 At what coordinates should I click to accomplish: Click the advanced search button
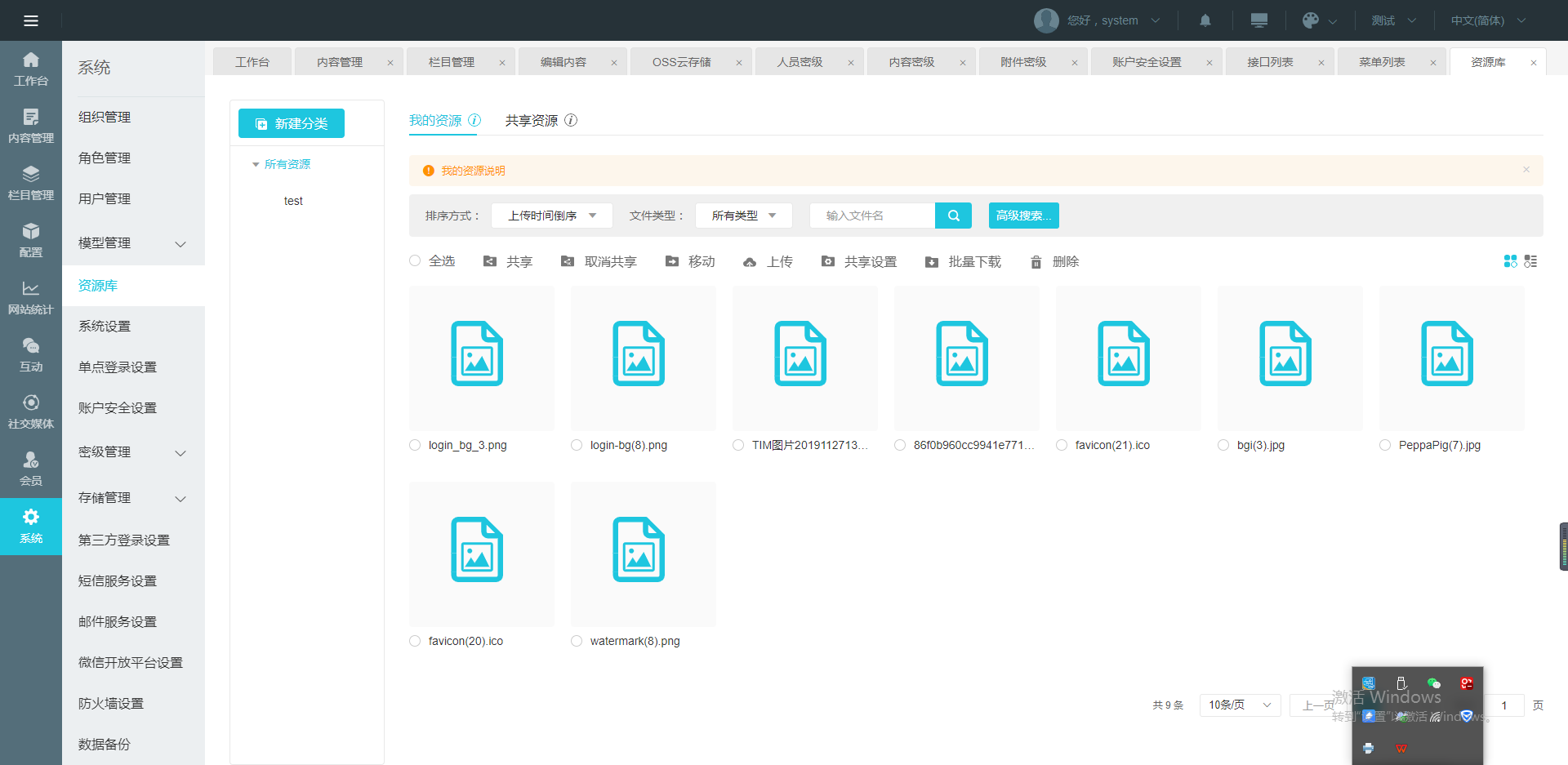pos(1023,216)
